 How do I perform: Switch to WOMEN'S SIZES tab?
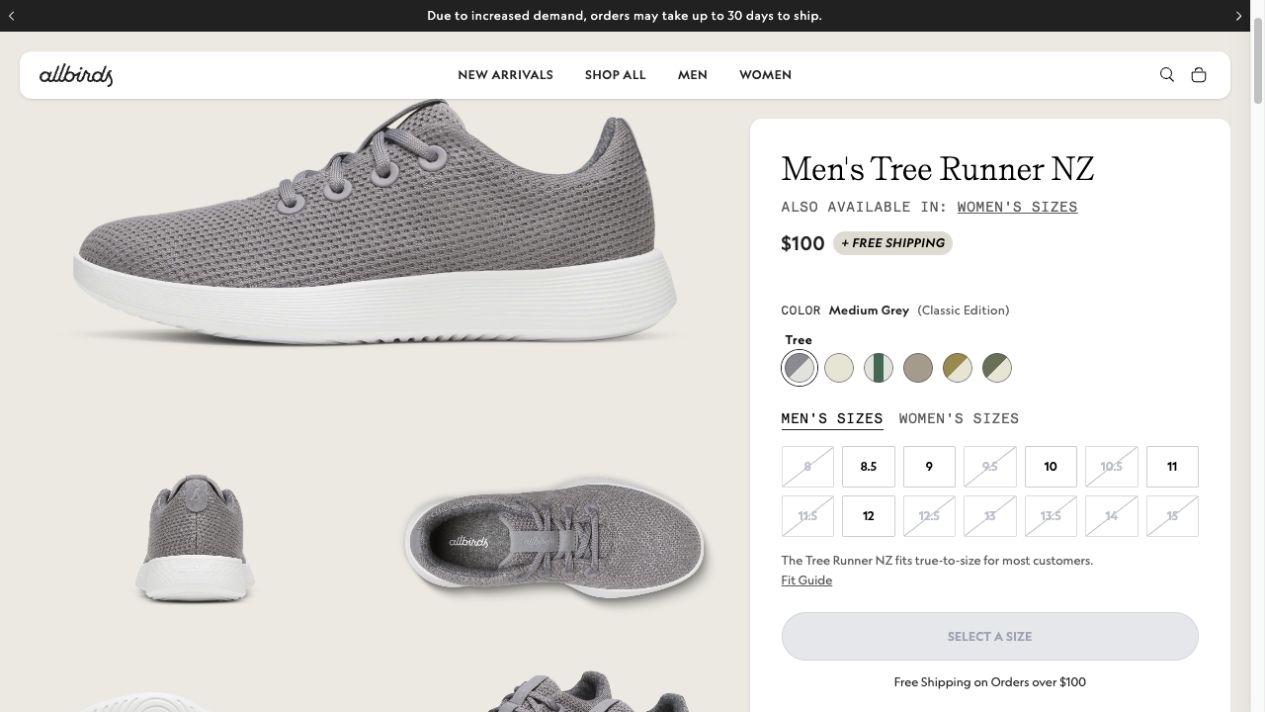click(959, 419)
